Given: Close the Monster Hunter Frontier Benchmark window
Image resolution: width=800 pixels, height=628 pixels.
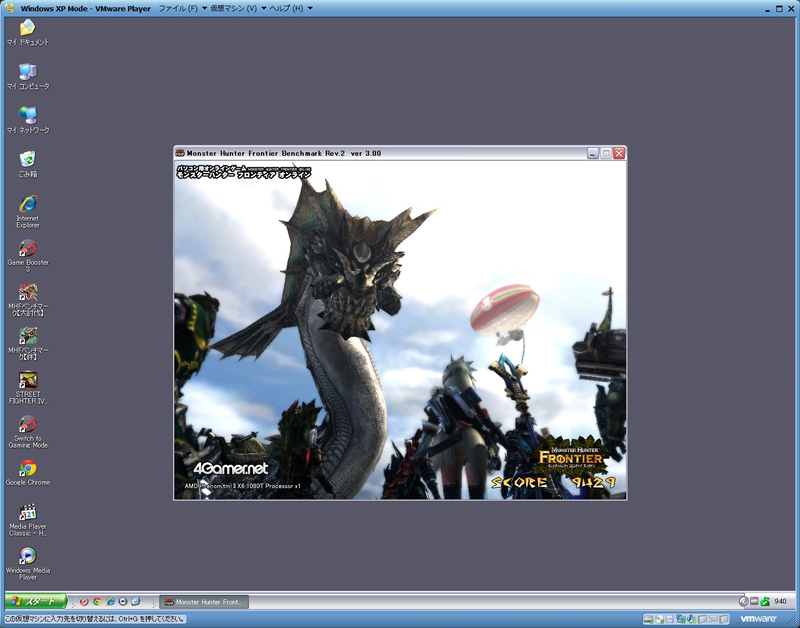Looking at the screenshot, I should 619,153.
